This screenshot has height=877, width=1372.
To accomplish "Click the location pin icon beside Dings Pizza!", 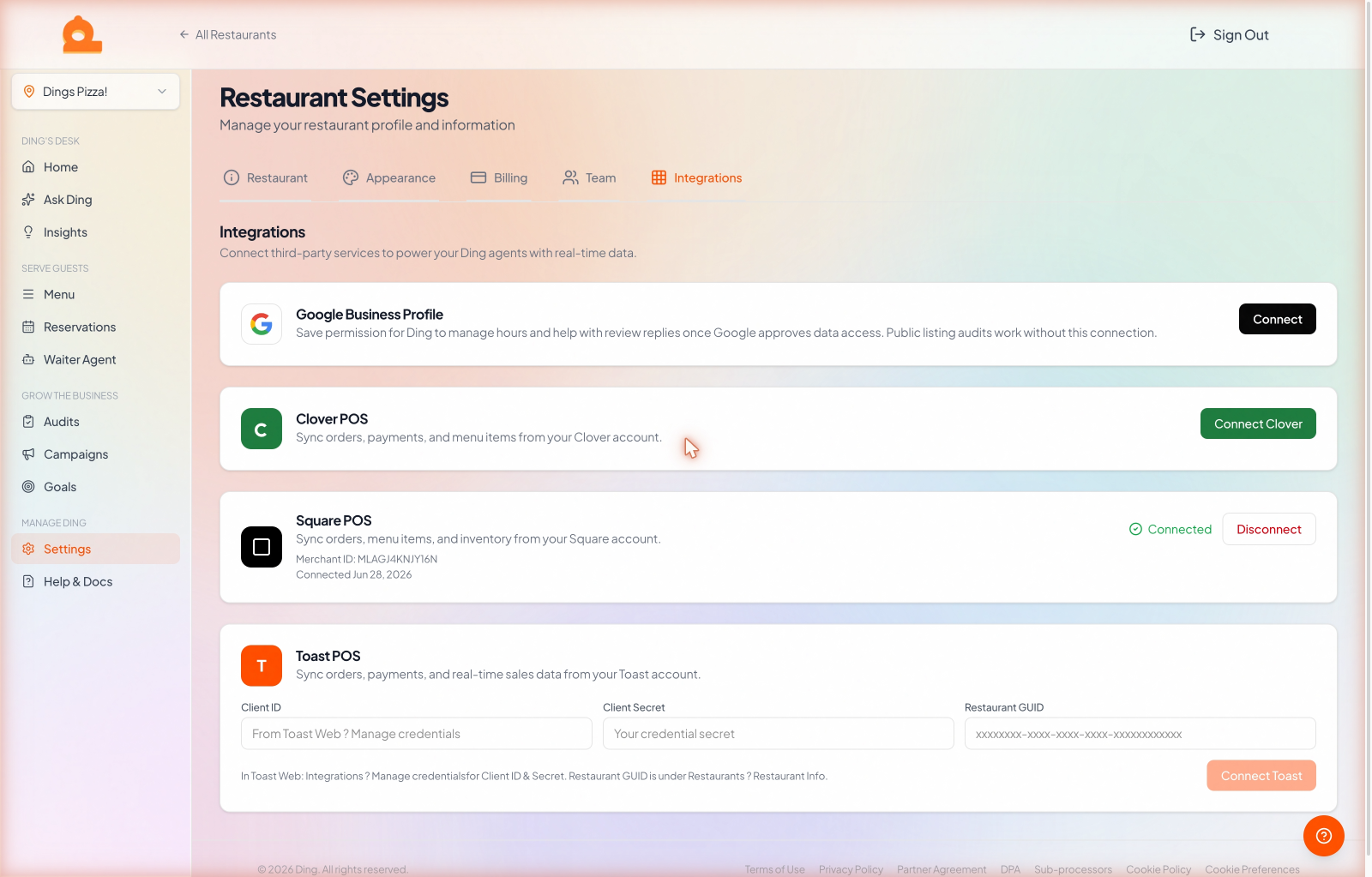I will click(29, 92).
